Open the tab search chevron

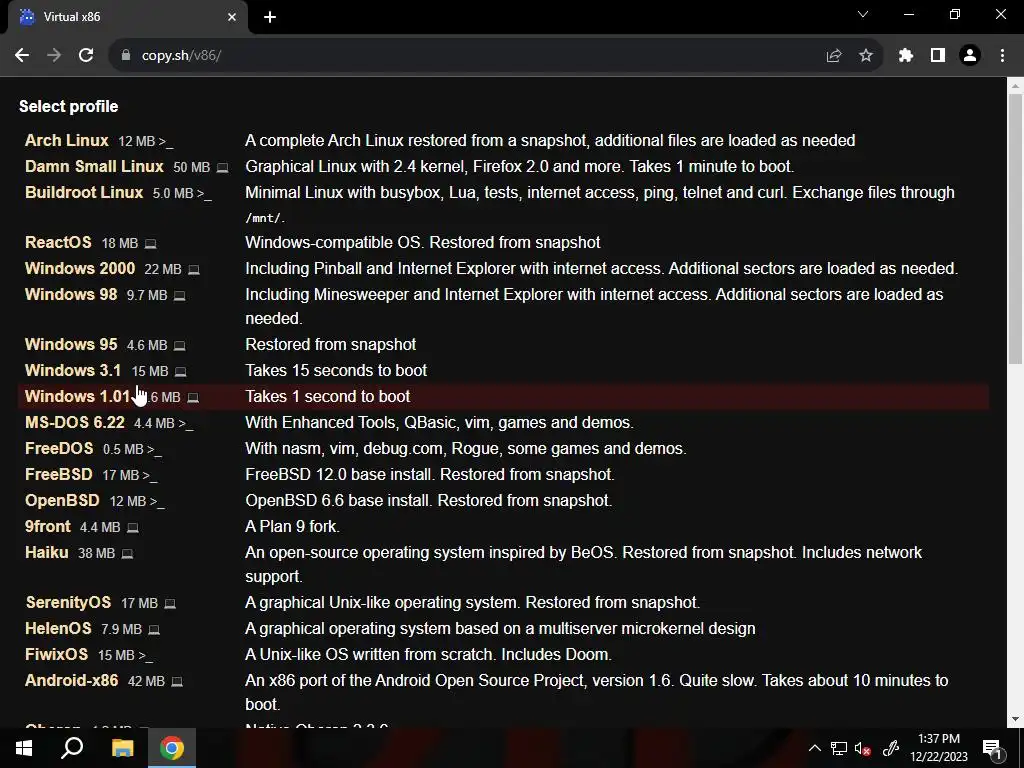(x=863, y=14)
